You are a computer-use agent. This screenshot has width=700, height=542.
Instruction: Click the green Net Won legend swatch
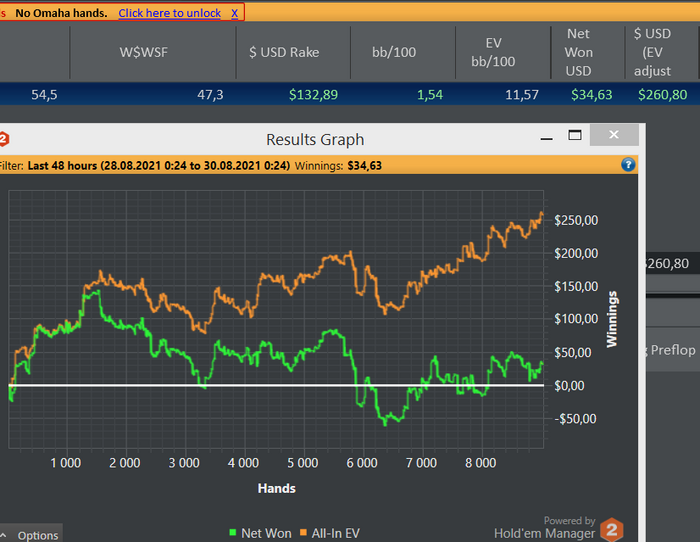click(232, 532)
